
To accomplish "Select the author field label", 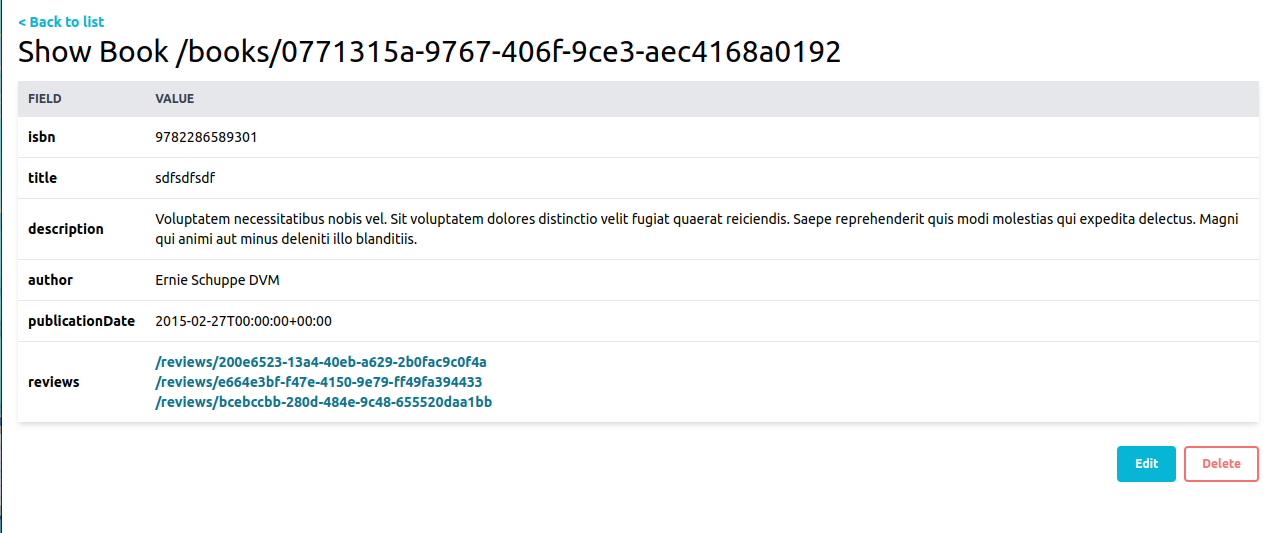I will pos(50,280).
